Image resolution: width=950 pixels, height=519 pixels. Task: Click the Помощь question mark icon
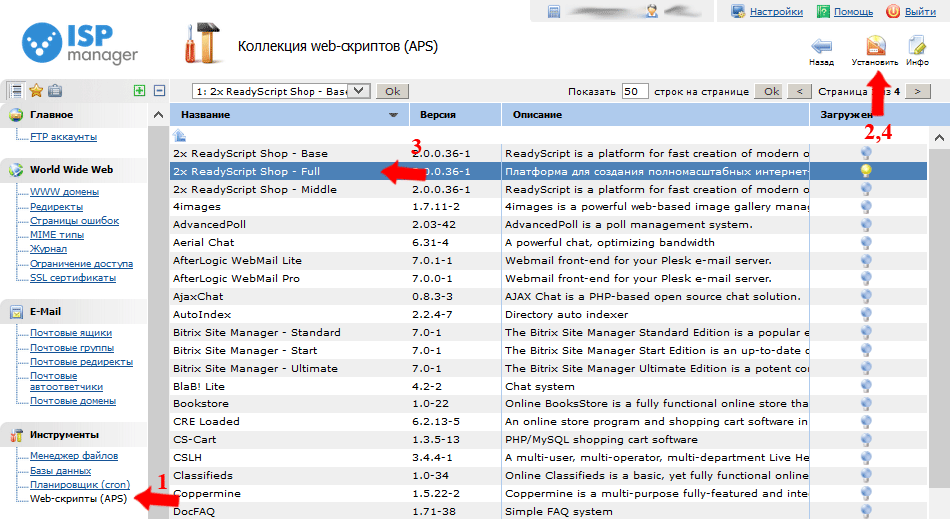[x=823, y=12]
